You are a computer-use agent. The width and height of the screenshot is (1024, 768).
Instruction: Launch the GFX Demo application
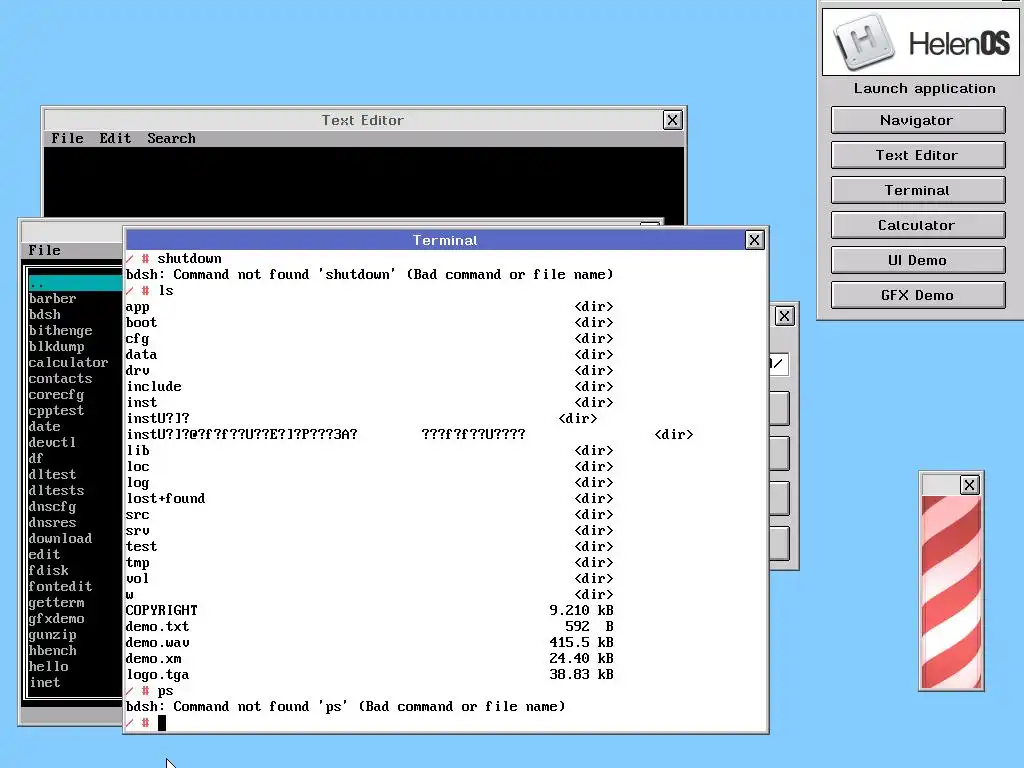(918, 295)
